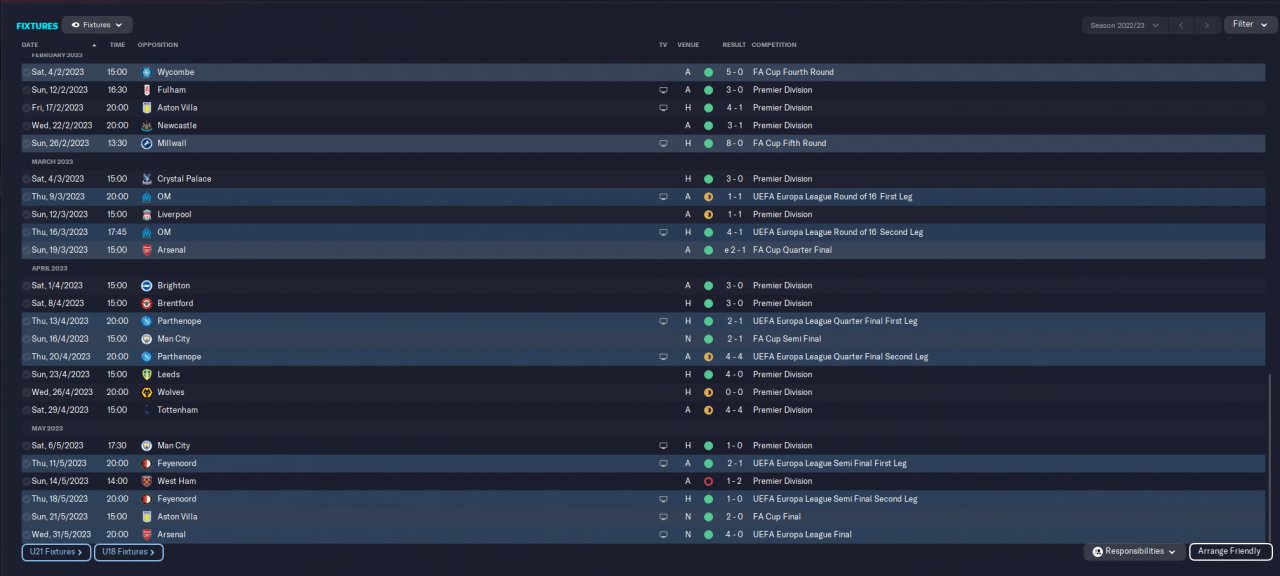Toggle the row marker for Sat, 4/3/2023
Screen dimensions: 1280x576
pos(26,179)
